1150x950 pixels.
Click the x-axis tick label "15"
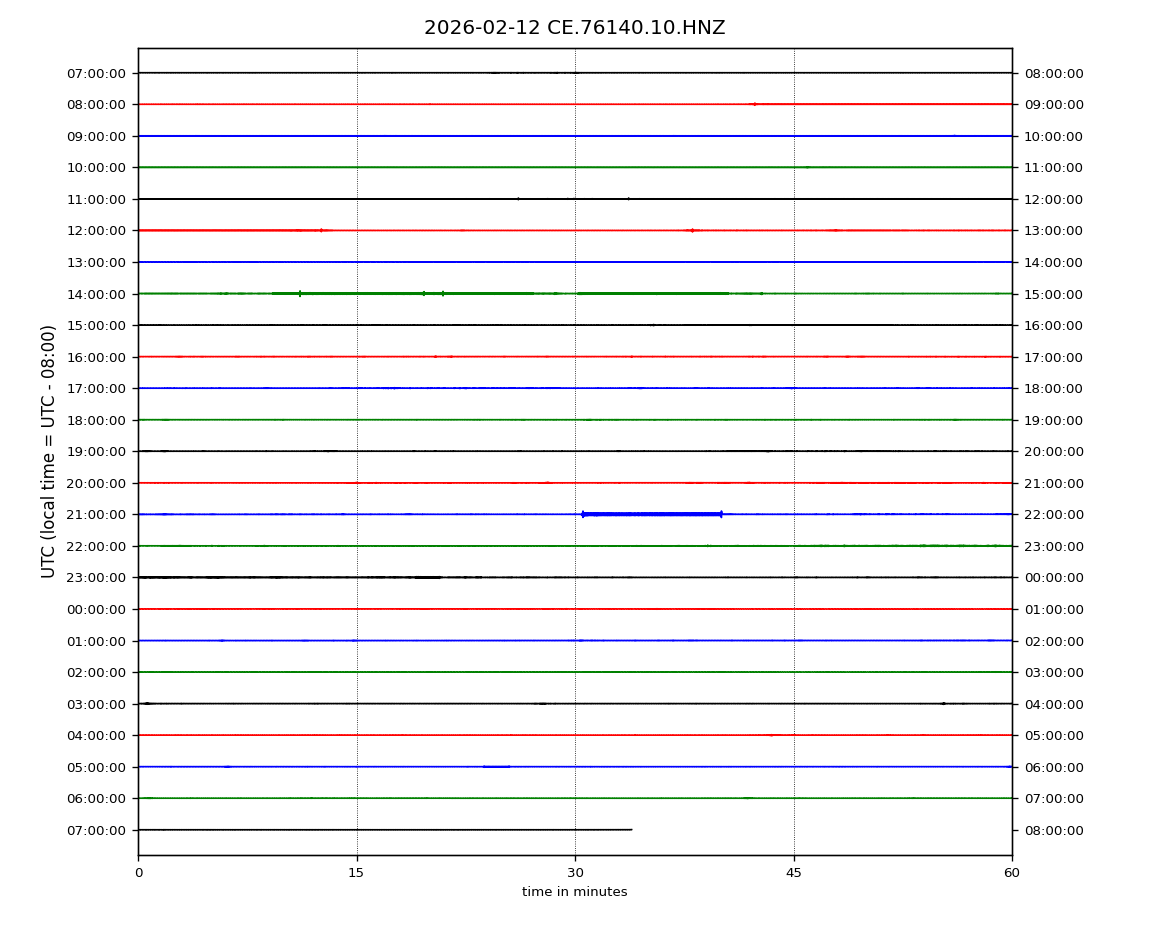356,873
